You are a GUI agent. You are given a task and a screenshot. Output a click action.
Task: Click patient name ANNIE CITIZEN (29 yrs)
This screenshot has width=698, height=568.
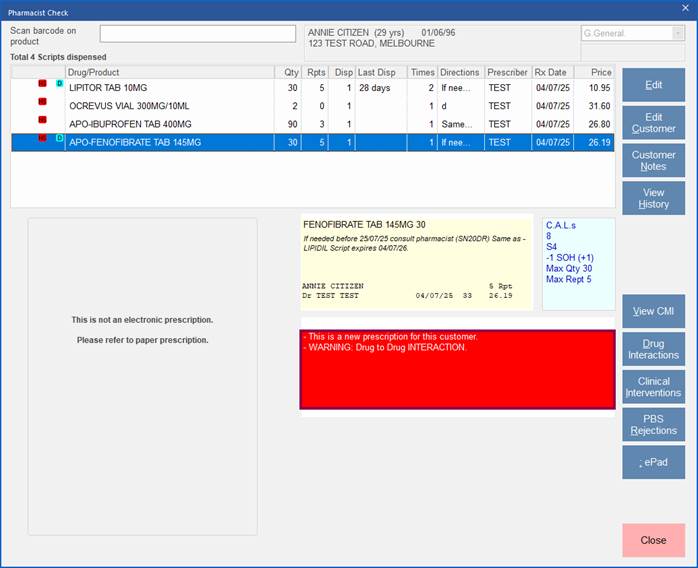click(356, 32)
